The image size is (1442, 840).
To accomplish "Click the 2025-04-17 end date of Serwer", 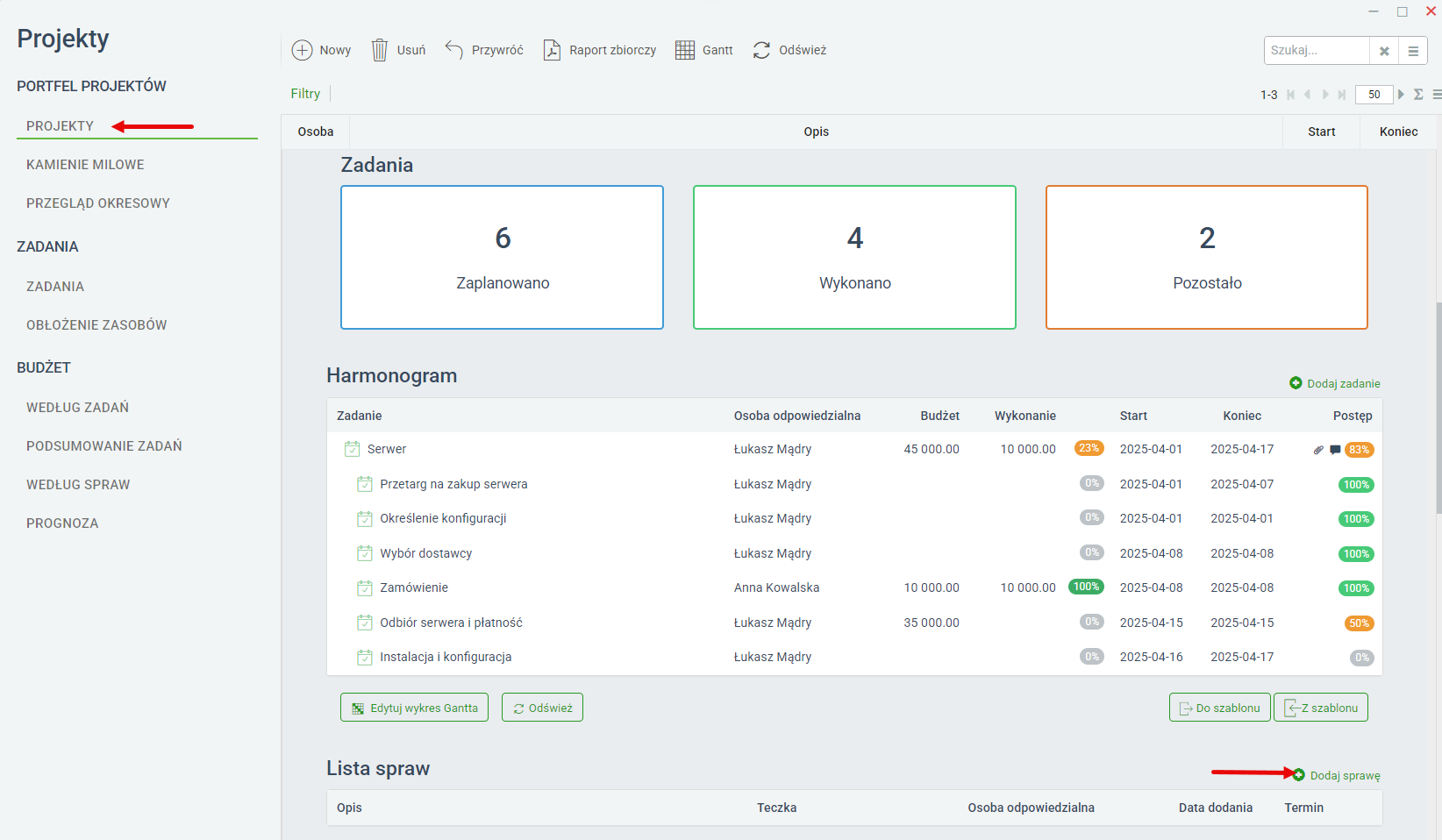I will coord(1242,449).
